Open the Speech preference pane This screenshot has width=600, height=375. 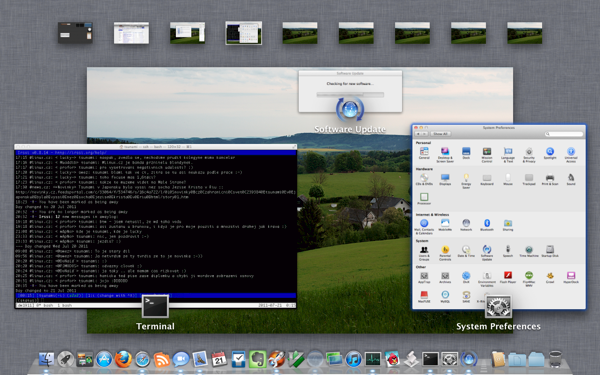tap(508, 251)
